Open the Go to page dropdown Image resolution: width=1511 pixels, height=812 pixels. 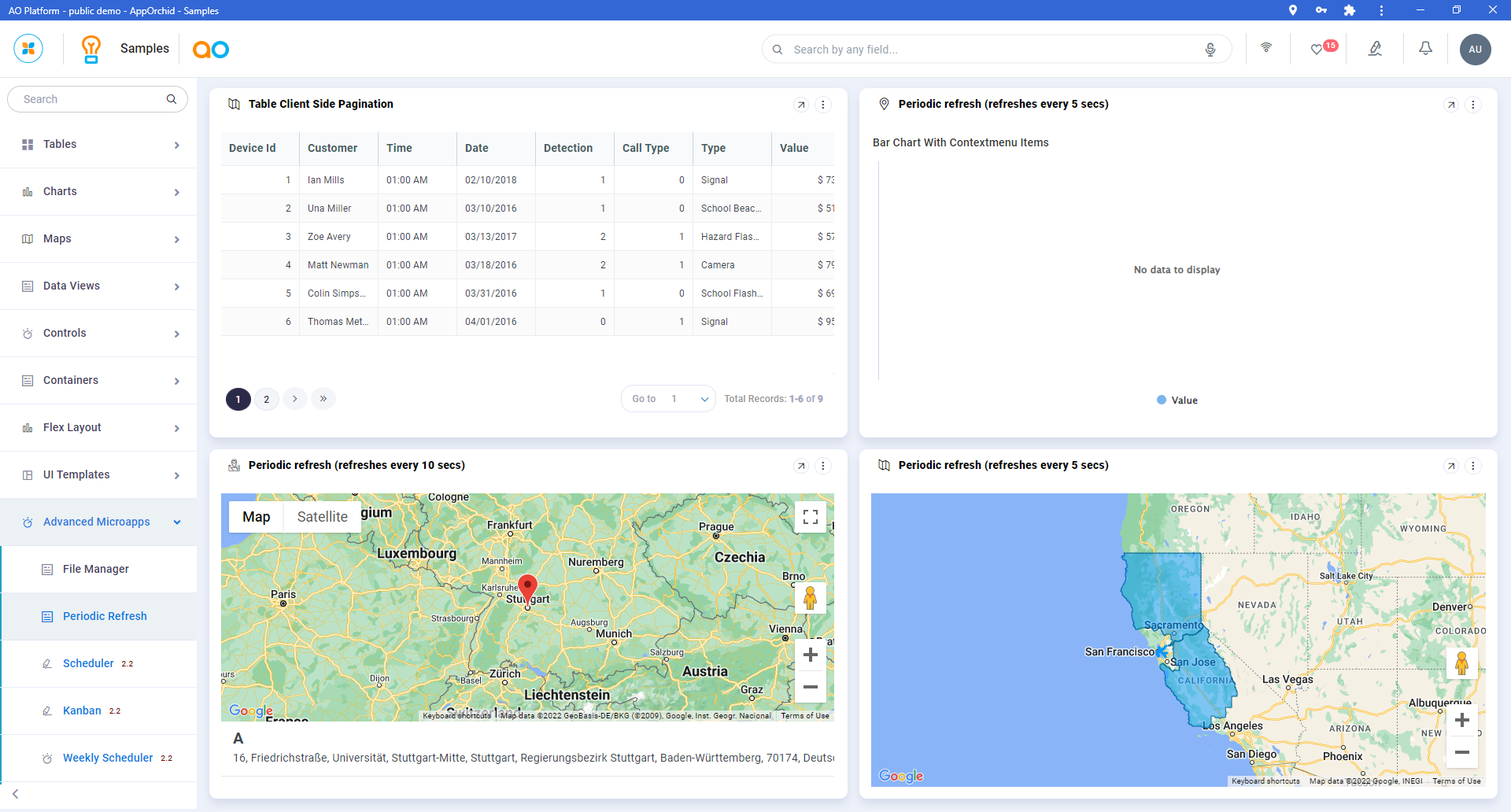point(668,399)
